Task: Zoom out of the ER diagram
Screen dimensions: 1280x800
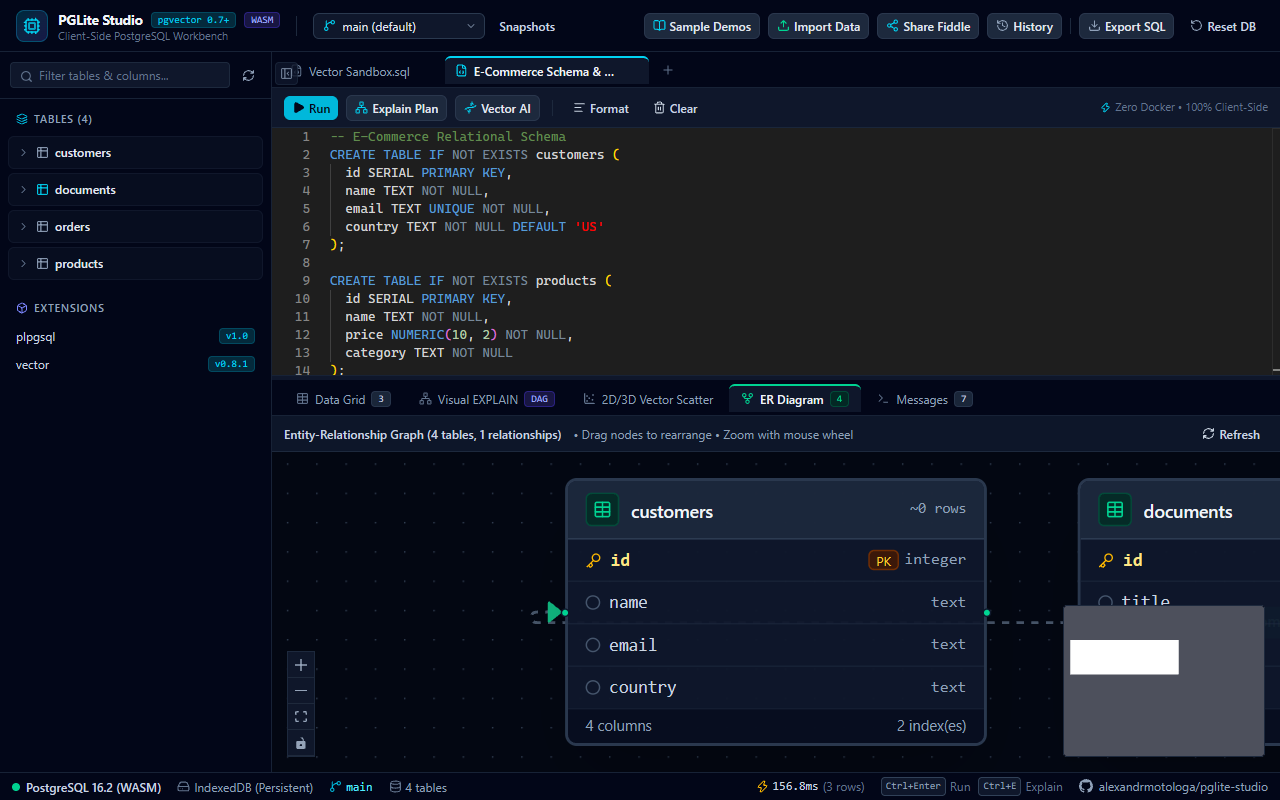Action: 301,690
